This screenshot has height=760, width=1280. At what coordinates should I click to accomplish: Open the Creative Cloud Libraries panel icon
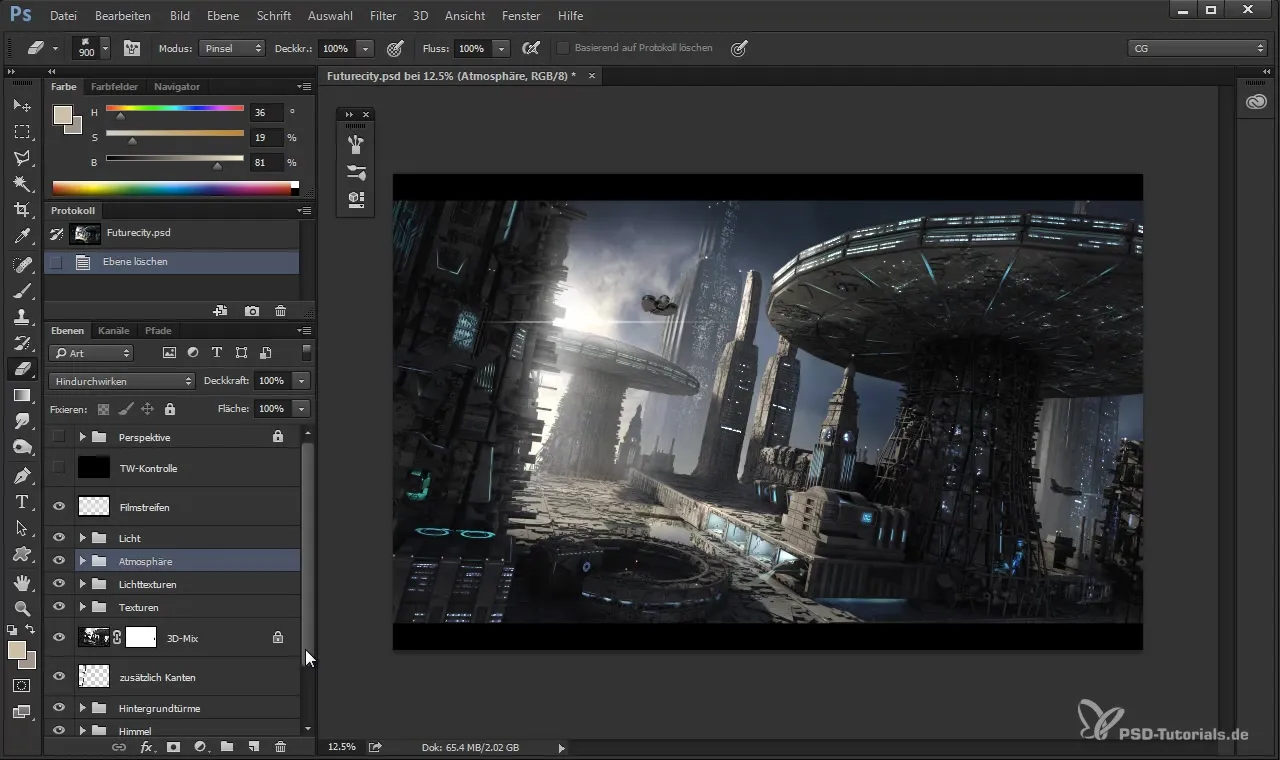coord(1257,102)
